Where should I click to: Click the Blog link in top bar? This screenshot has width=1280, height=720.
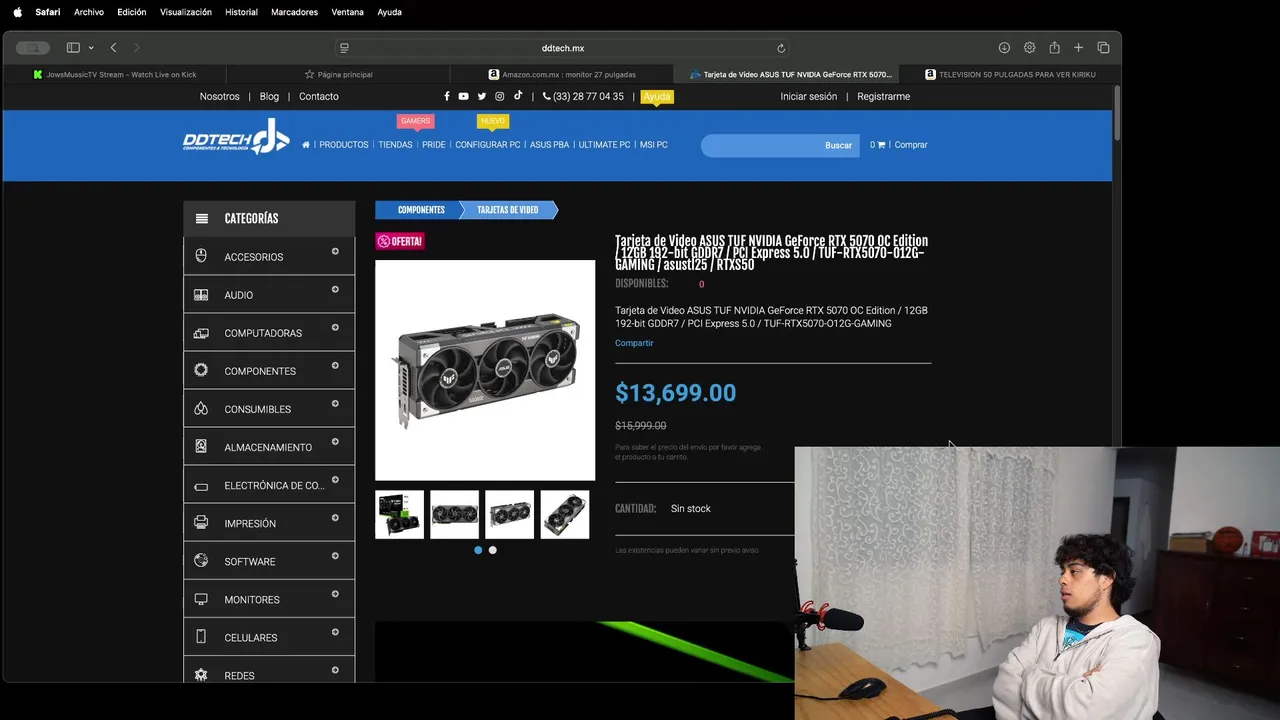tap(269, 96)
